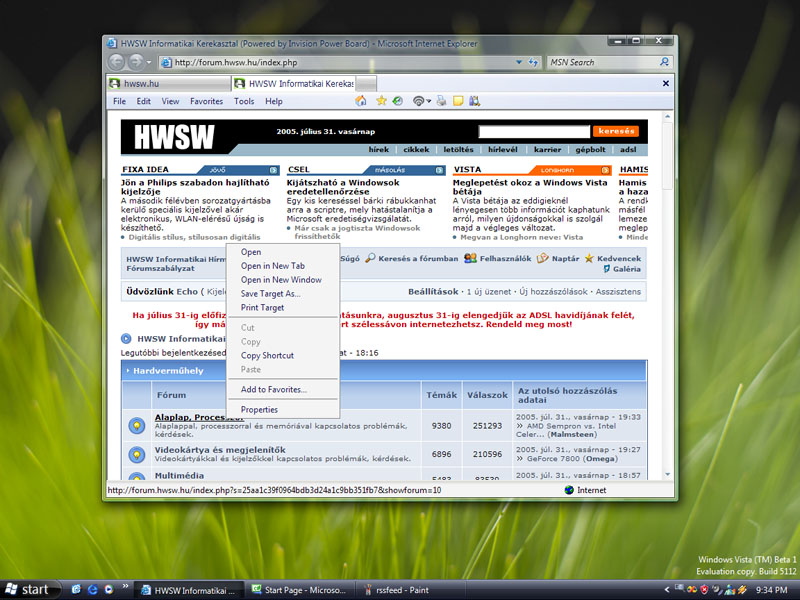The image size is (800, 600).
Task: Click the MSN Search magnifier icon
Action: click(x=664, y=62)
